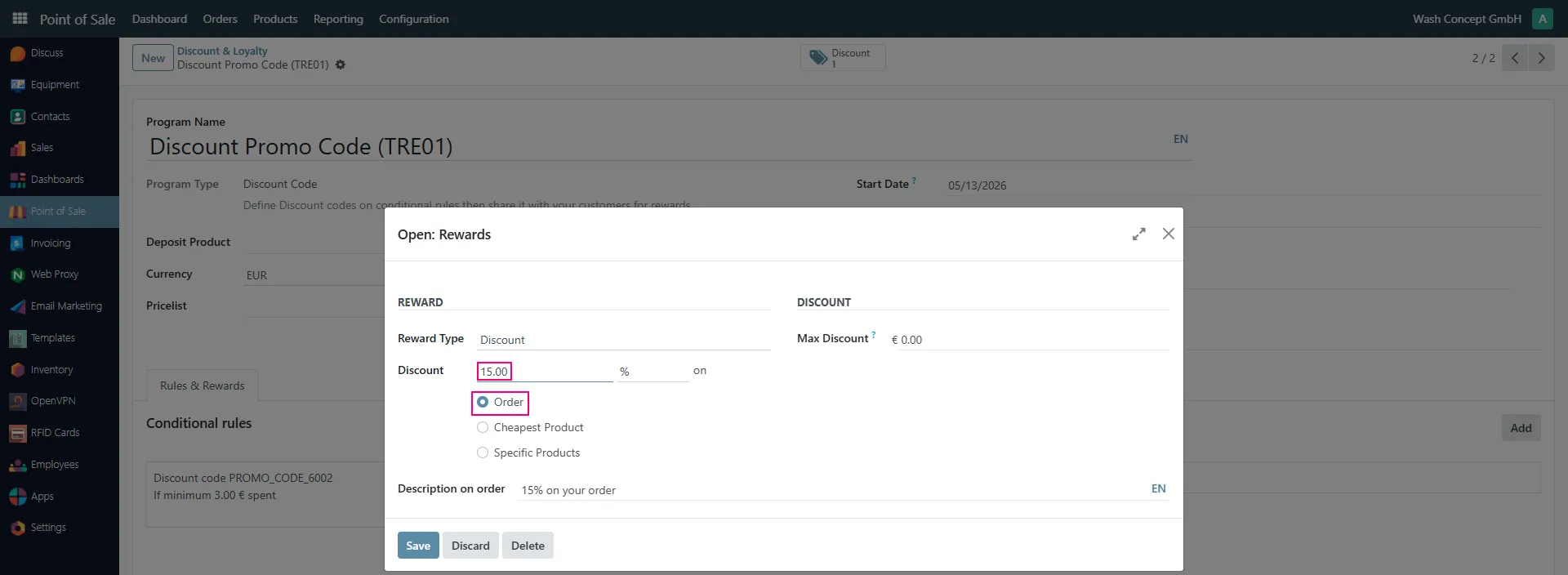This screenshot has width=1568, height=575.
Task: Open OpenVPN app in sidebar
Action: (x=59, y=401)
